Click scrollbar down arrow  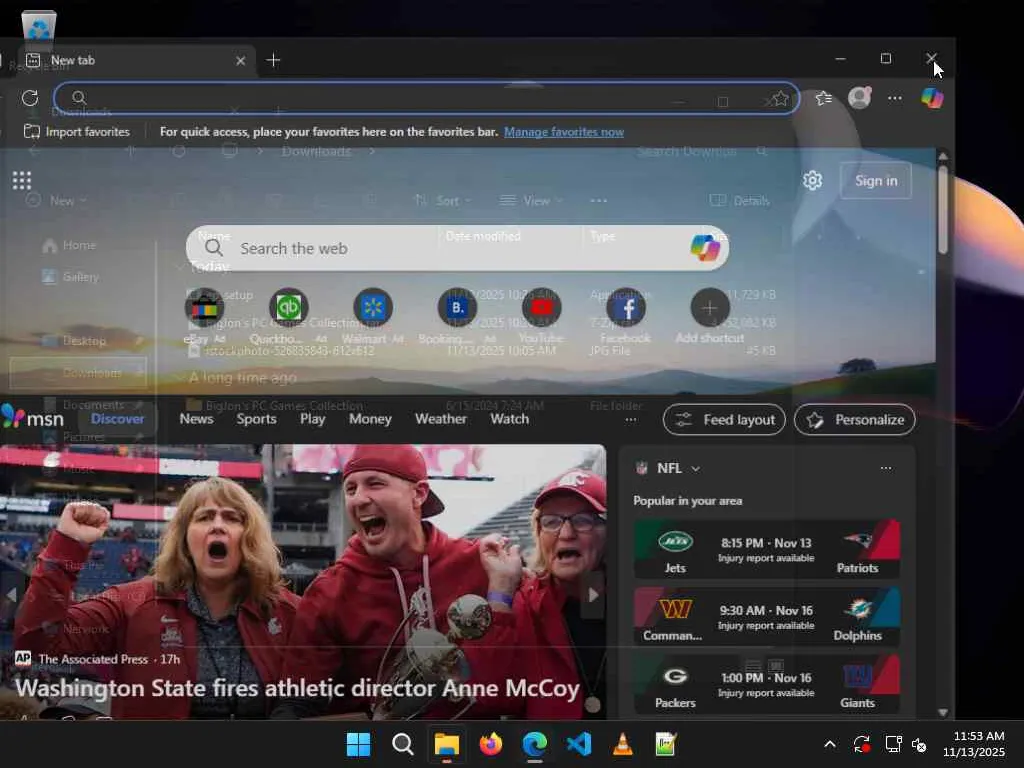tap(942, 712)
